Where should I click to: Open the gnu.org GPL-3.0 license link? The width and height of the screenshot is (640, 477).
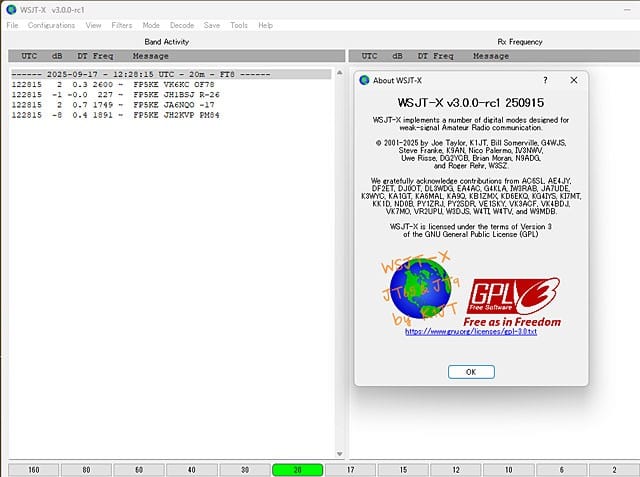coord(471,332)
